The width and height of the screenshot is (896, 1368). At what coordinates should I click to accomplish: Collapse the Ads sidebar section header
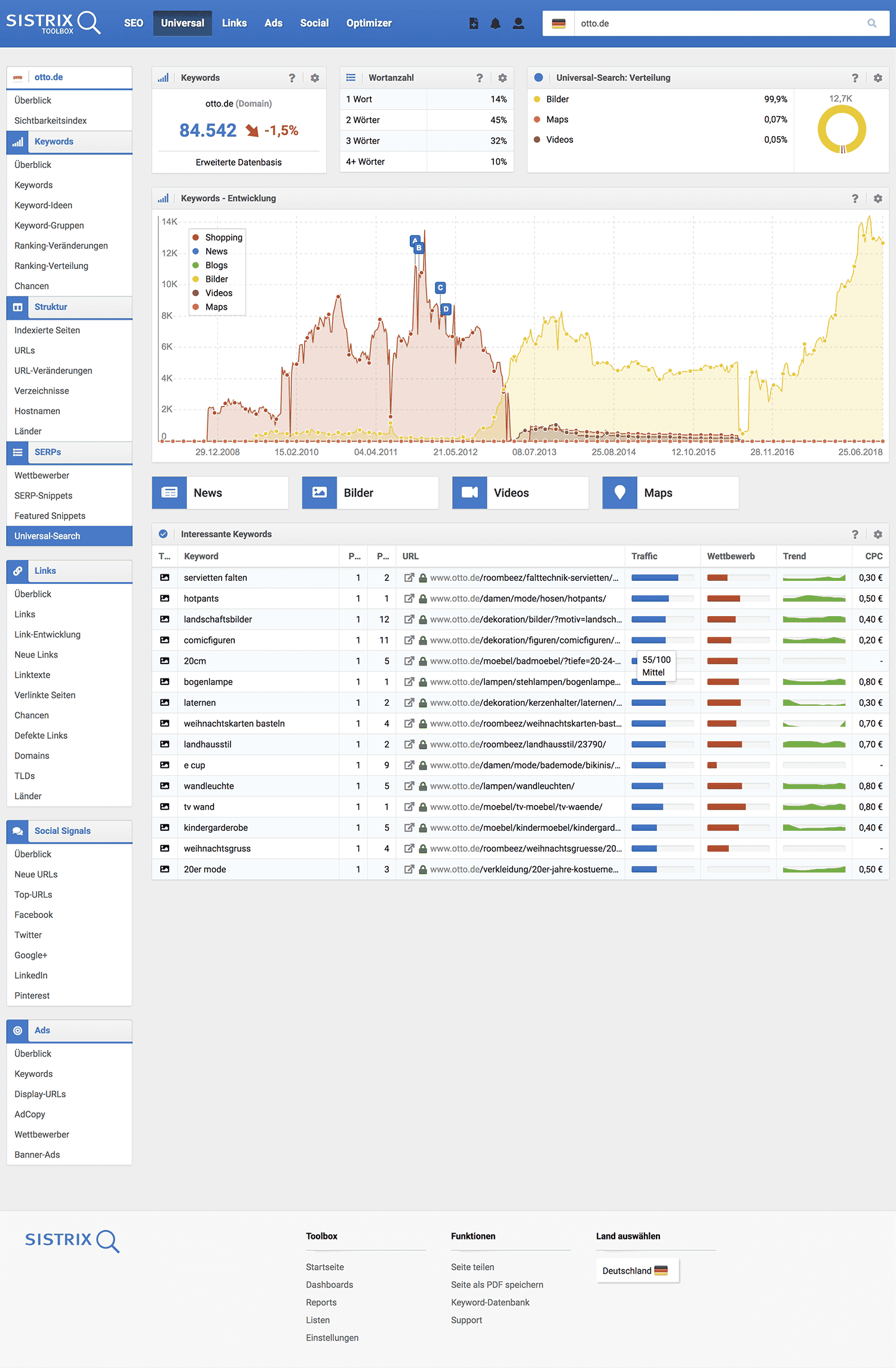click(69, 1030)
